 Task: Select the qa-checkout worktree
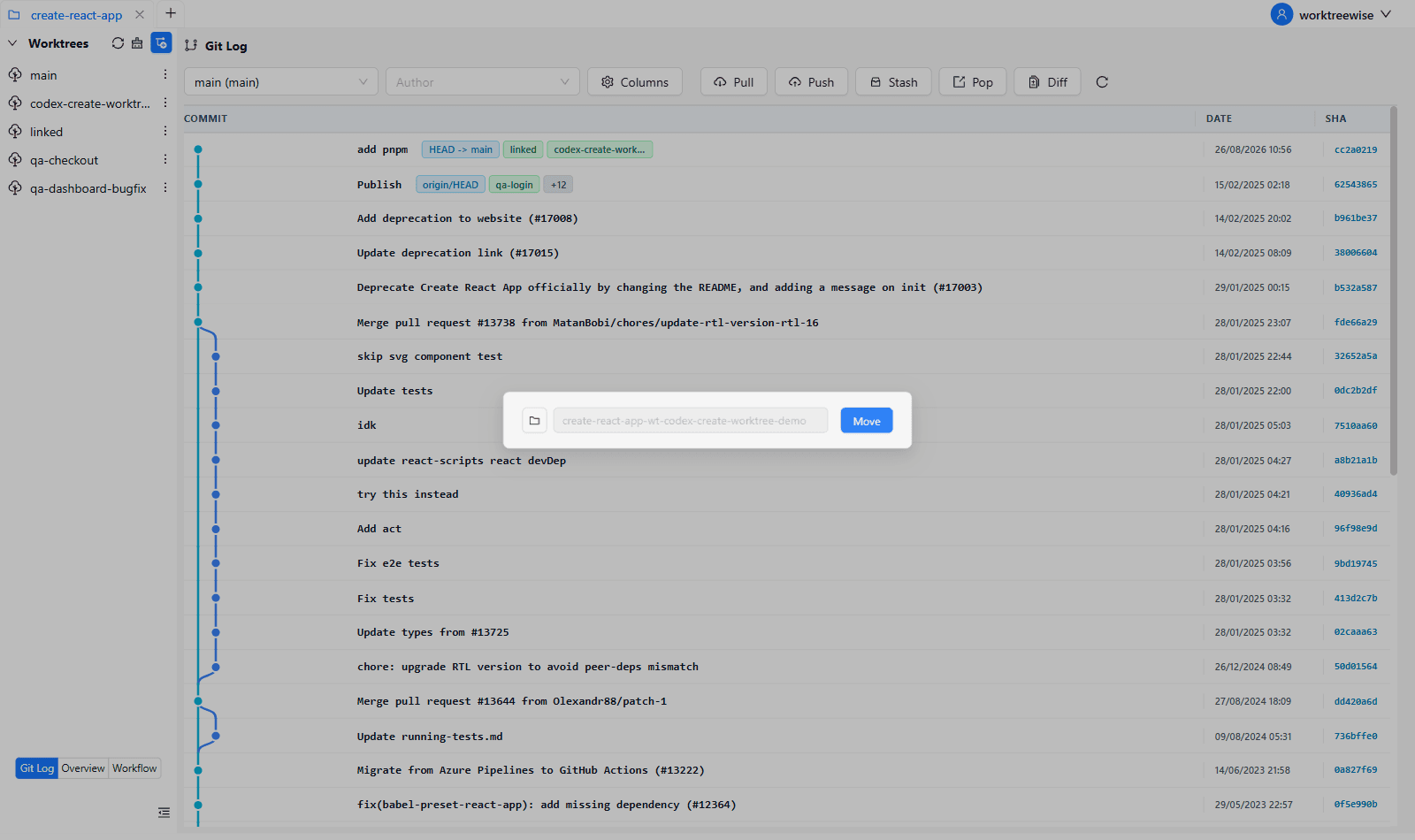click(x=64, y=160)
